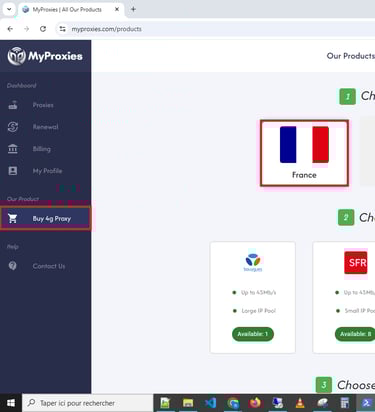The width and height of the screenshot is (375, 412).
Task: Open the Proxies dashboard page
Action: [43, 105]
